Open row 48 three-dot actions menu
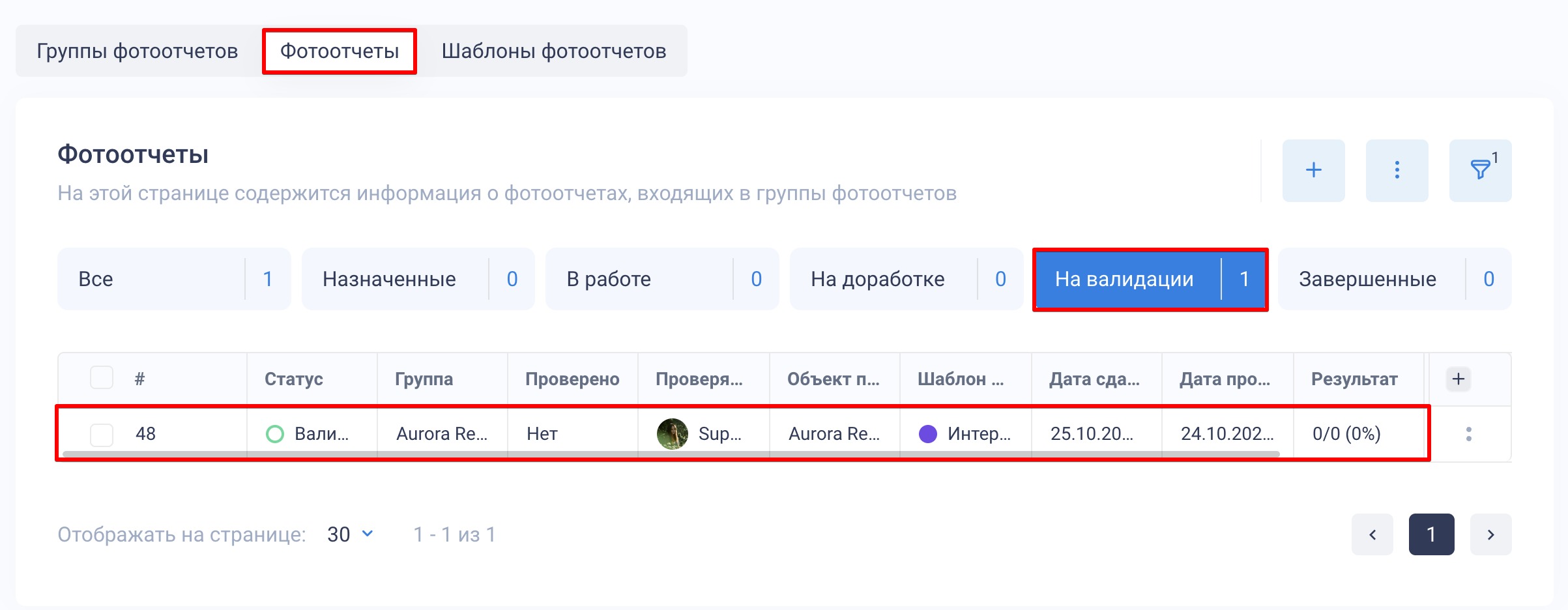The width and height of the screenshot is (1568, 610). (1468, 434)
